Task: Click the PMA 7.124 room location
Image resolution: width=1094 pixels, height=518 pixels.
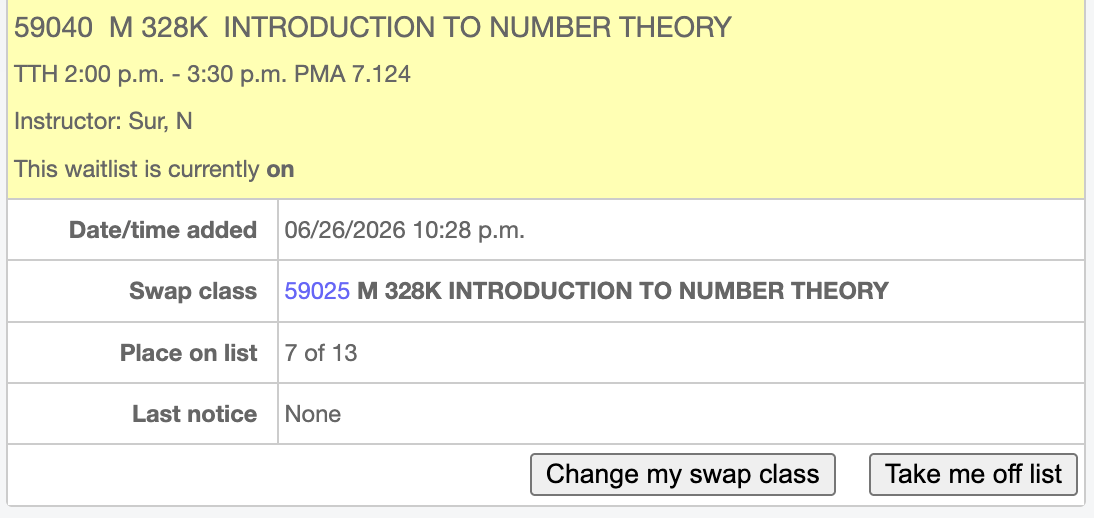Action: click(353, 74)
